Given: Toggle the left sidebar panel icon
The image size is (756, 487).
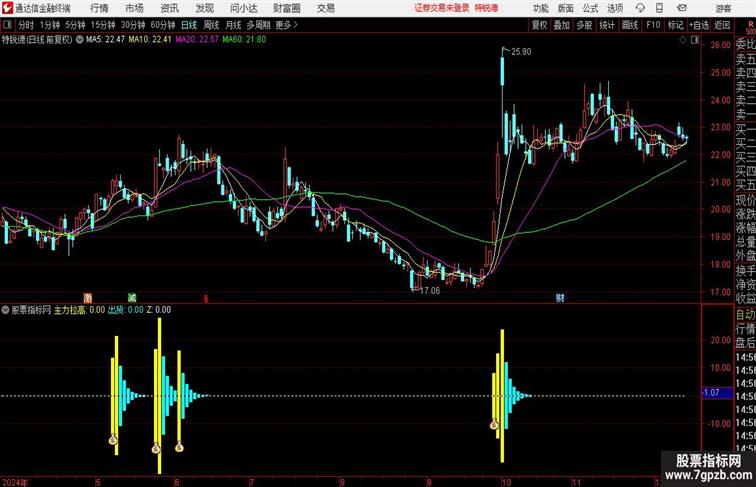Looking at the screenshot, I should click(x=7, y=25).
